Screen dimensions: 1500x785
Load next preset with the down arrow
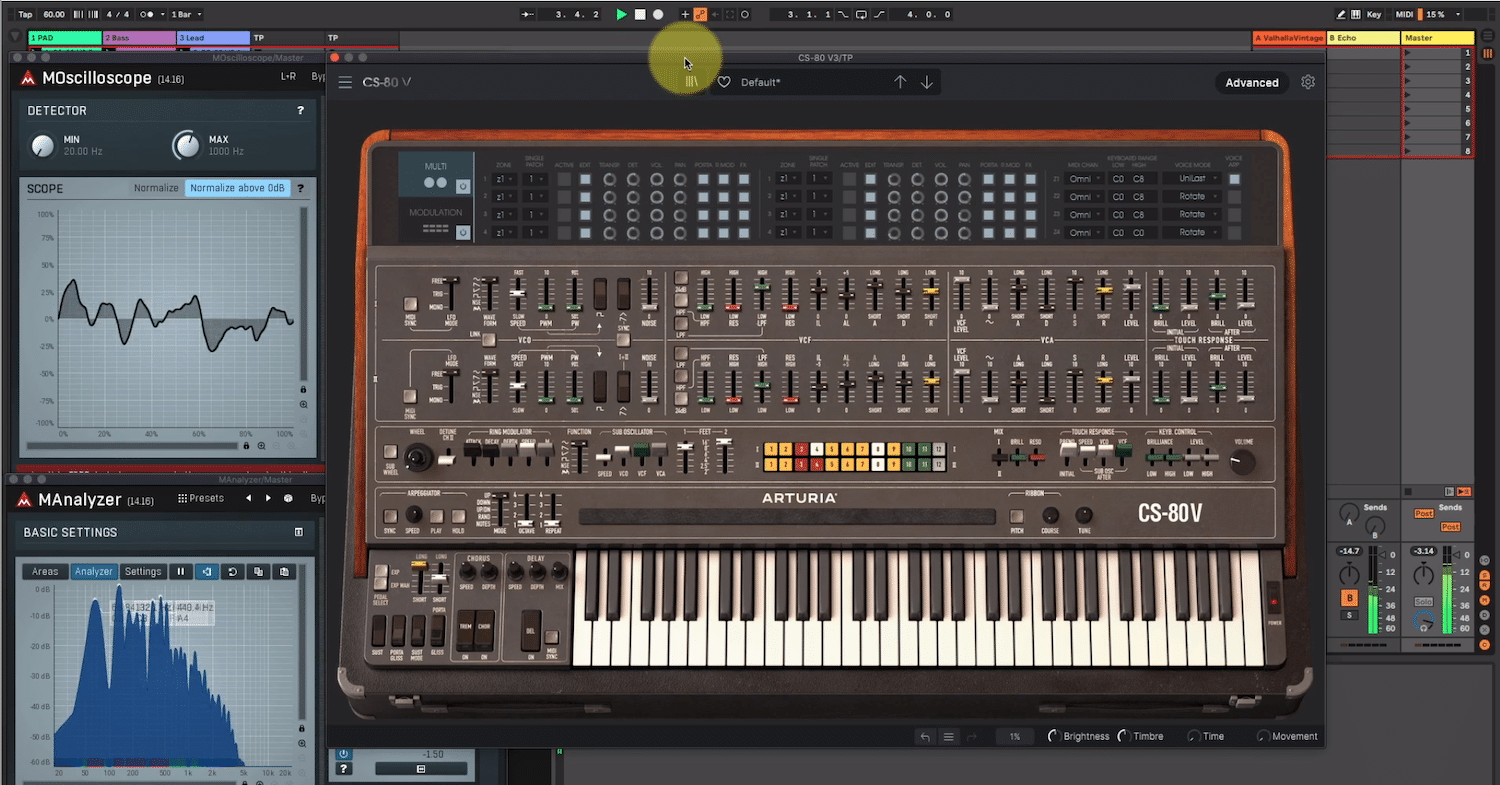927,82
